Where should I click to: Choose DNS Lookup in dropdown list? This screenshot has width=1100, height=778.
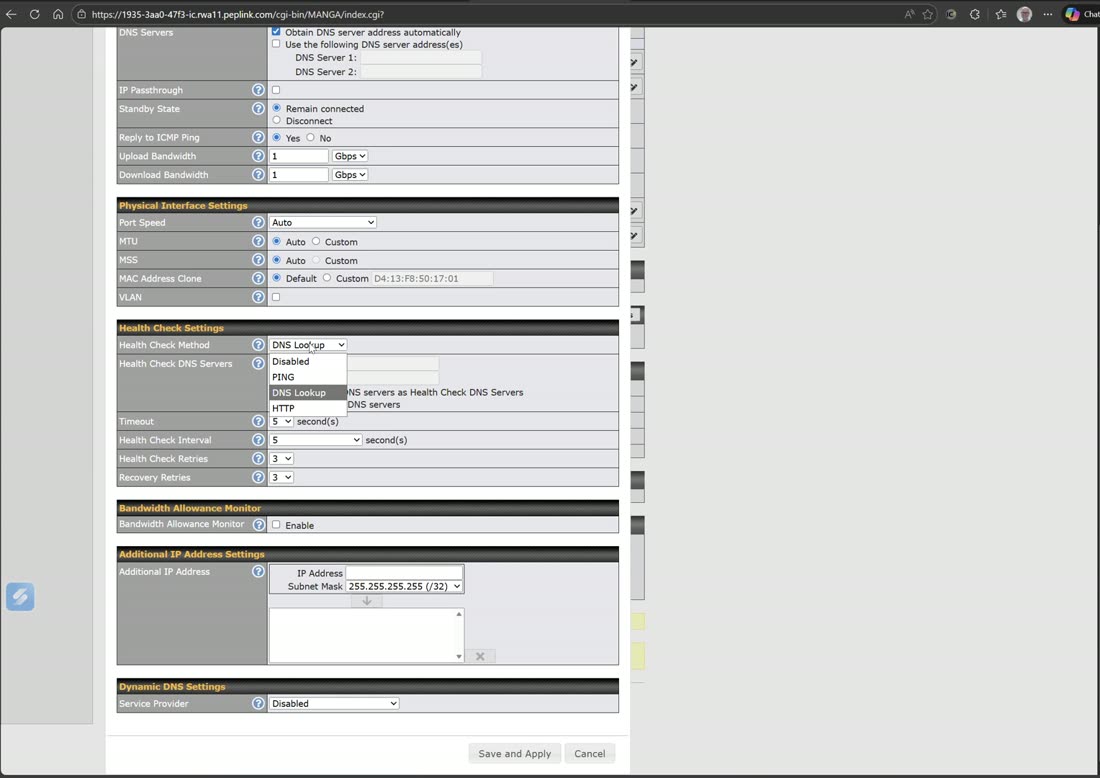point(308,392)
